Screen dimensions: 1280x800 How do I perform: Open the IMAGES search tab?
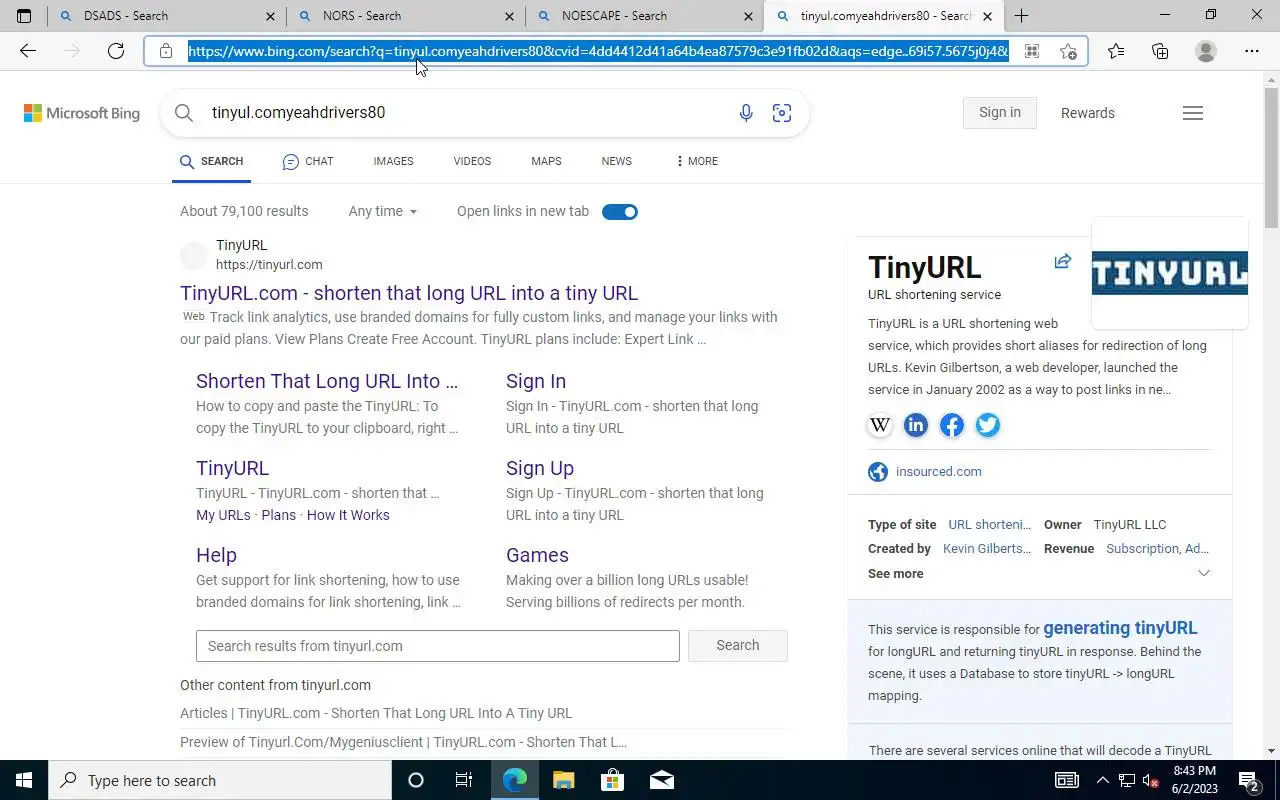tap(393, 161)
